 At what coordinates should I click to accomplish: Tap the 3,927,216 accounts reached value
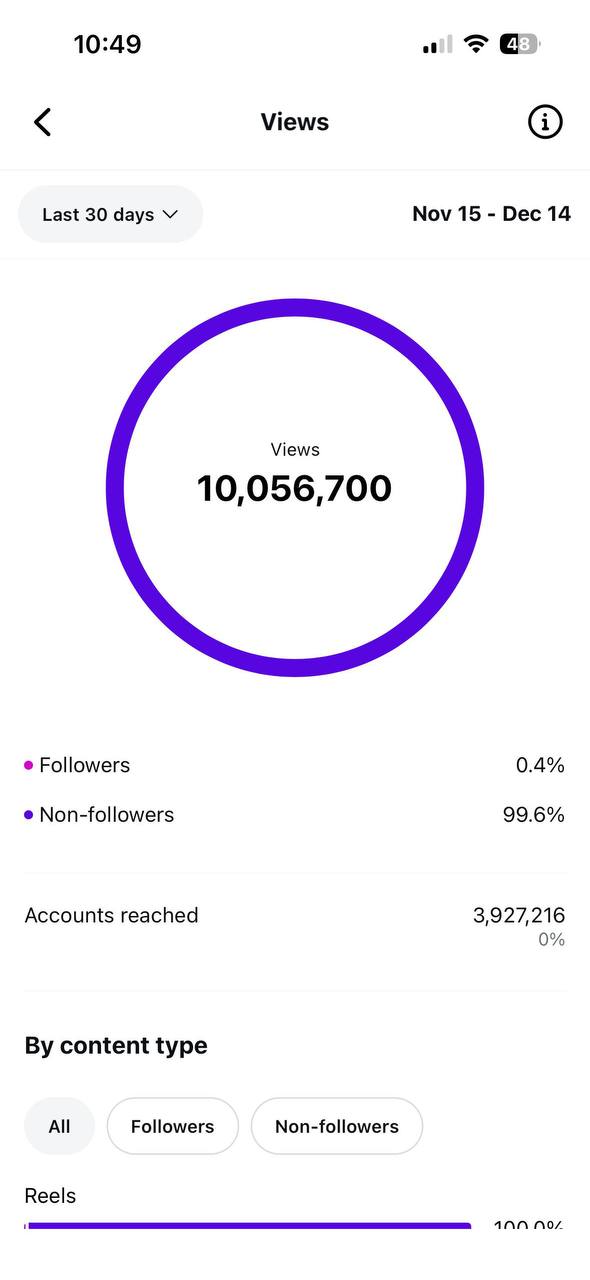[519, 915]
